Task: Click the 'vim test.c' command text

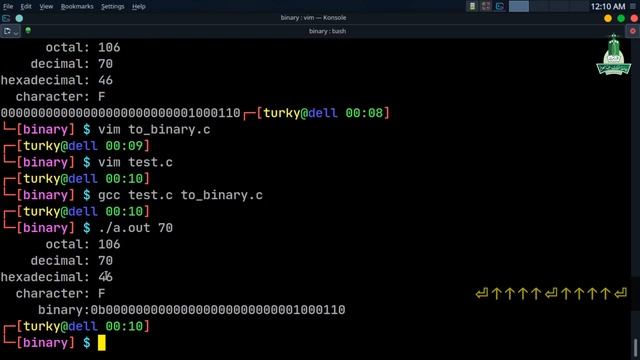Action: [x=135, y=162]
